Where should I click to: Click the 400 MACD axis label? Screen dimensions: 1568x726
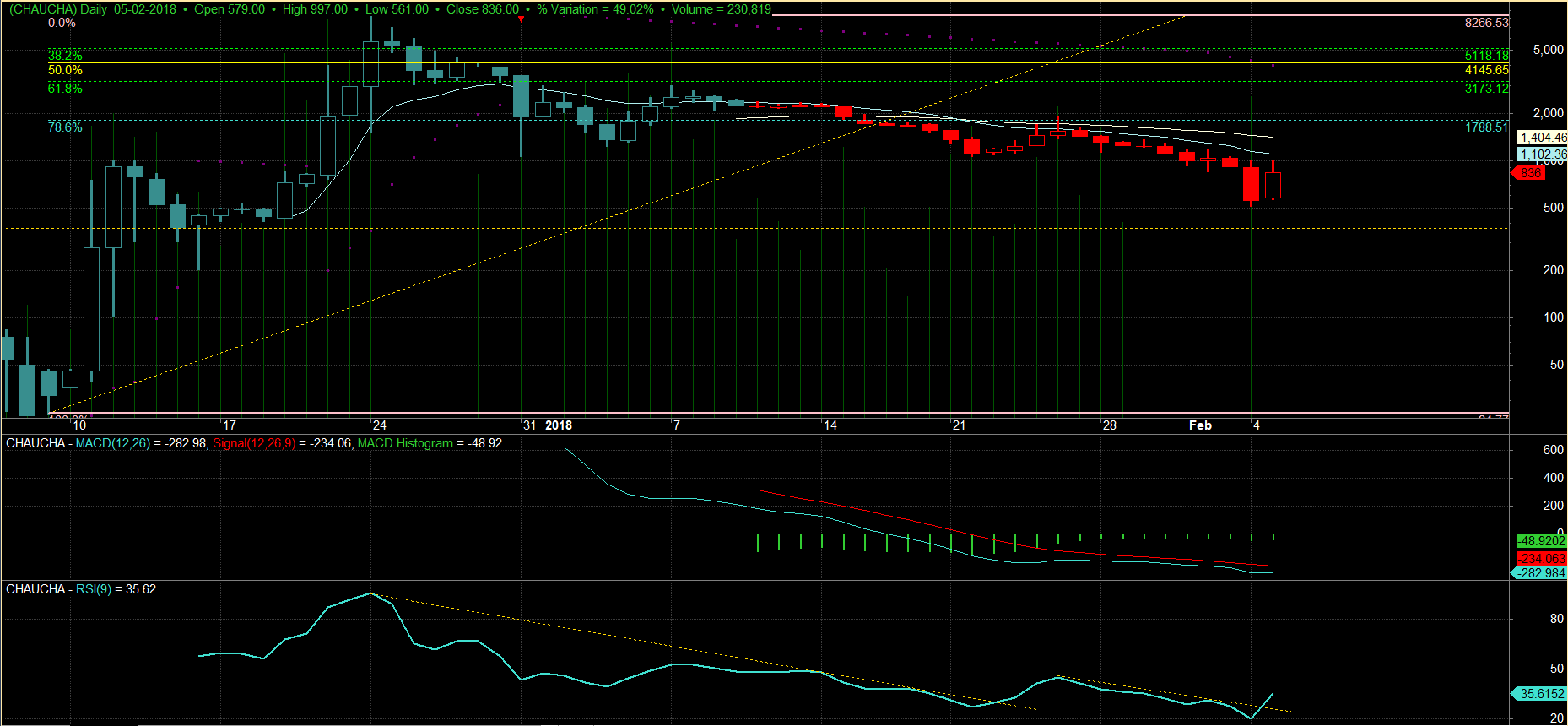(1553, 478)
